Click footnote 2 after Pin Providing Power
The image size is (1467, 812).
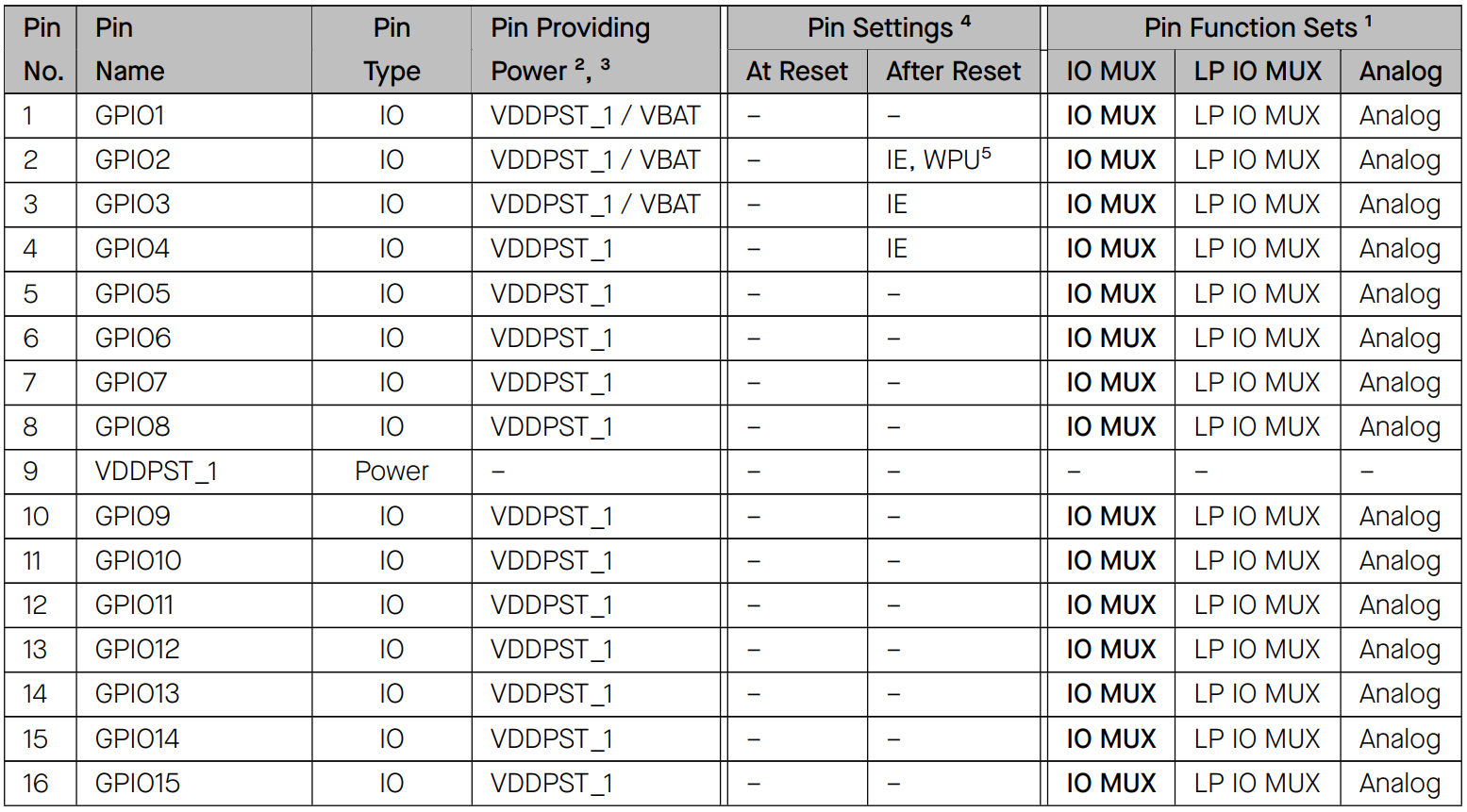[x=579, y=64]
